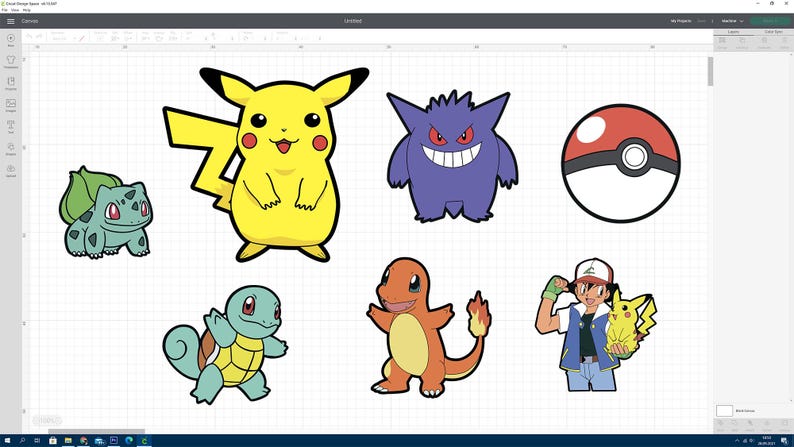Open the Projects panel in sidebar
The width and height of the screenshot is (794, 447).
(11, 83)
